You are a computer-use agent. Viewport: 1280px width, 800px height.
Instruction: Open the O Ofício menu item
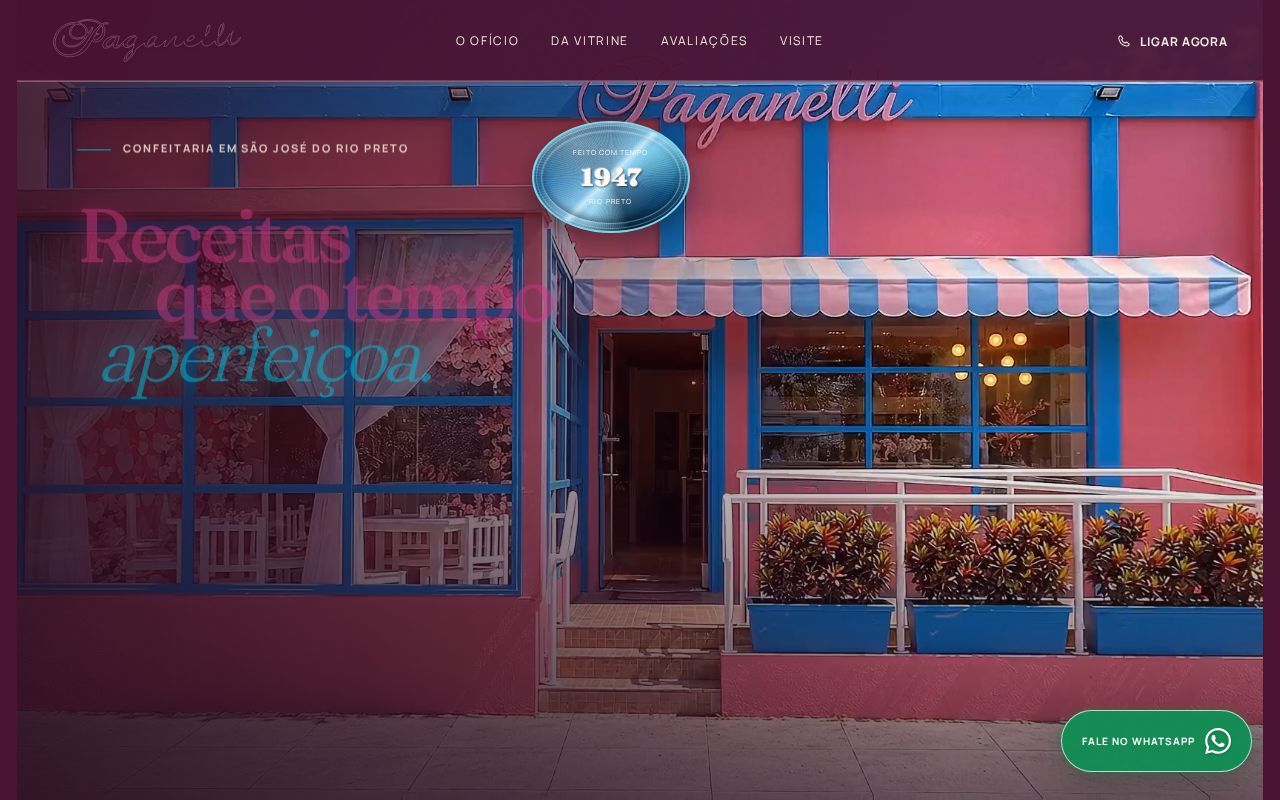pos(487,41)
